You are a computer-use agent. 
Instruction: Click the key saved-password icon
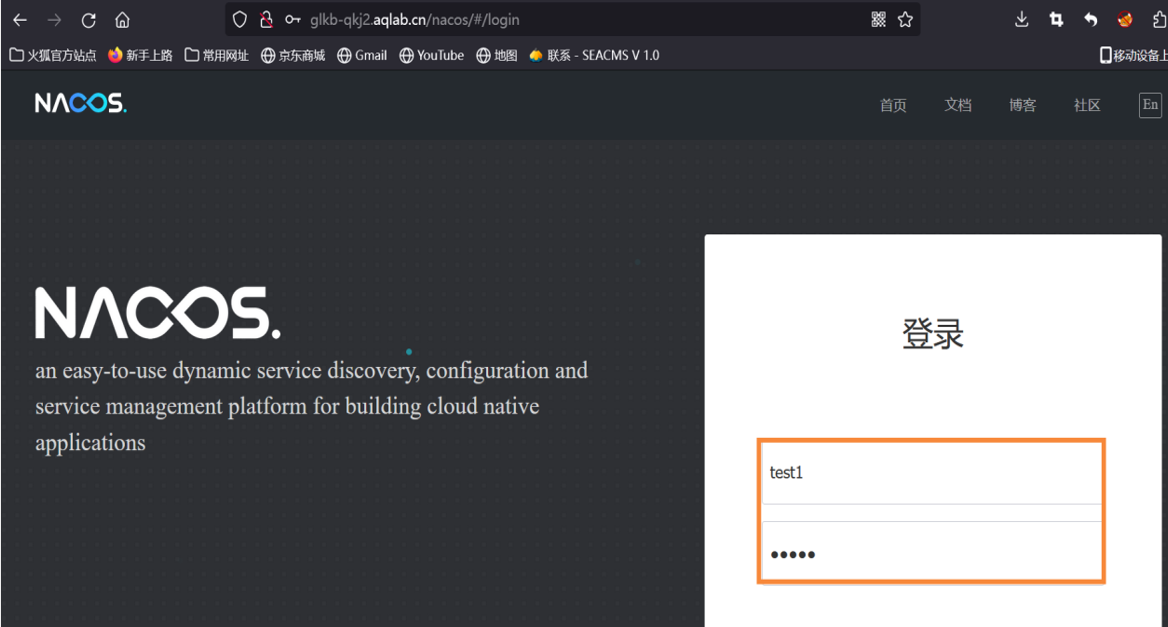coord(293,19)
